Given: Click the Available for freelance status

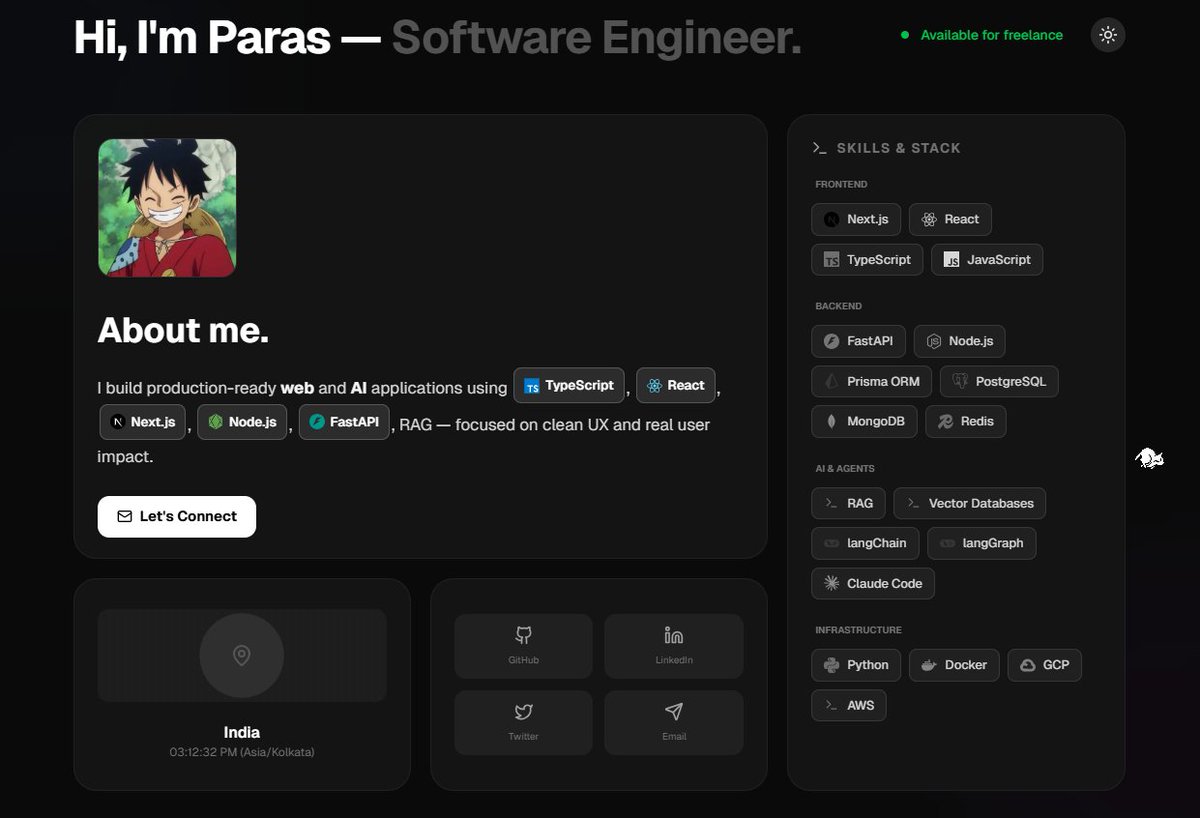Looking at the screenshot, I should [981, 35].
